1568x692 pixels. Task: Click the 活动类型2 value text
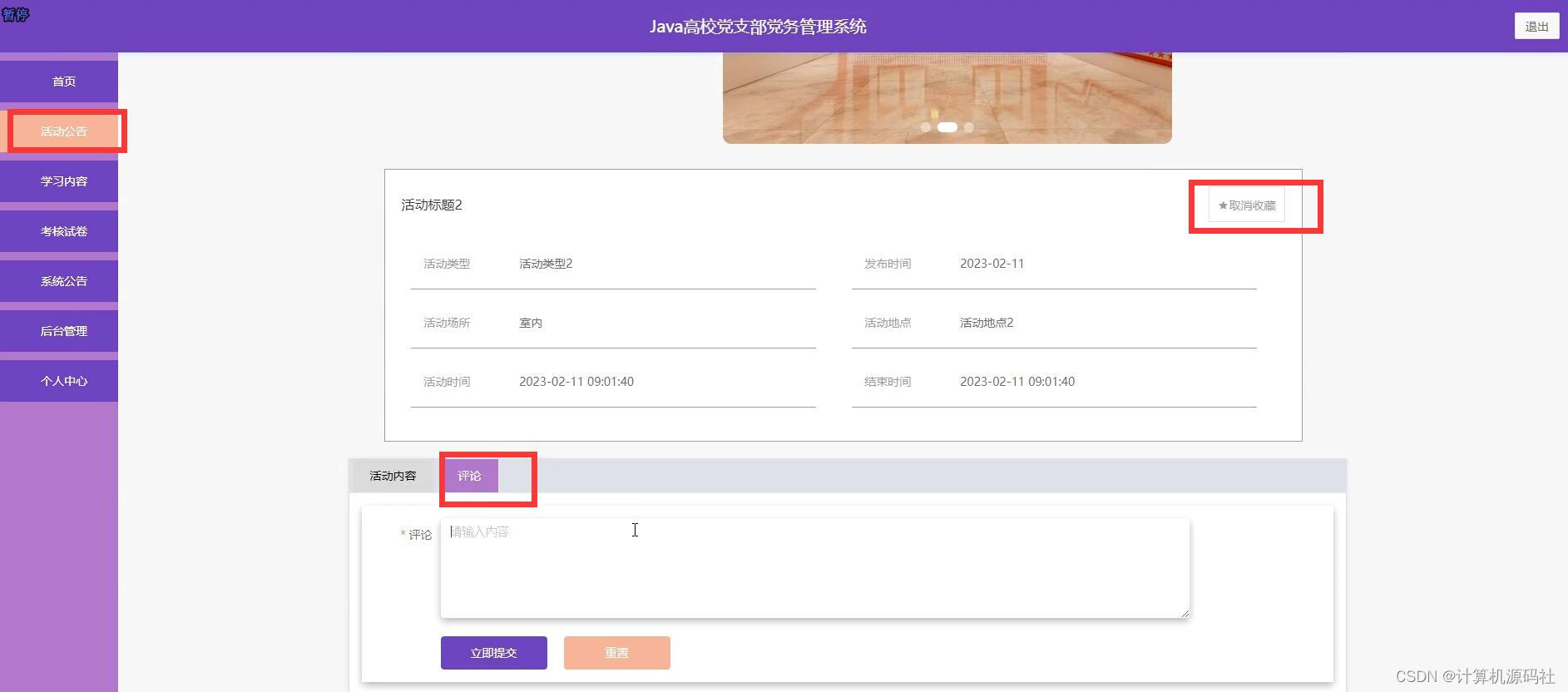point(546,264)
